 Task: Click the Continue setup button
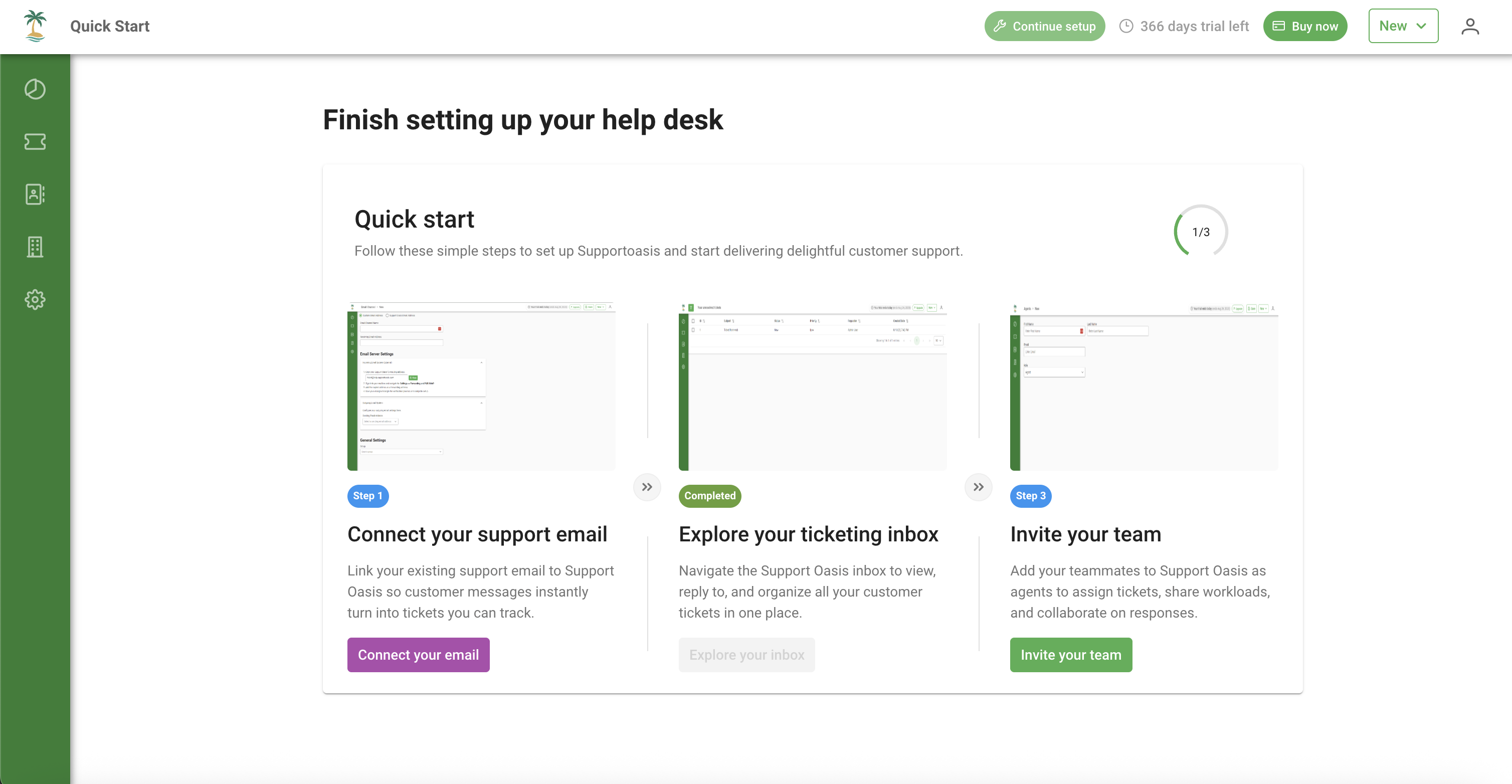pos(1044,27)
